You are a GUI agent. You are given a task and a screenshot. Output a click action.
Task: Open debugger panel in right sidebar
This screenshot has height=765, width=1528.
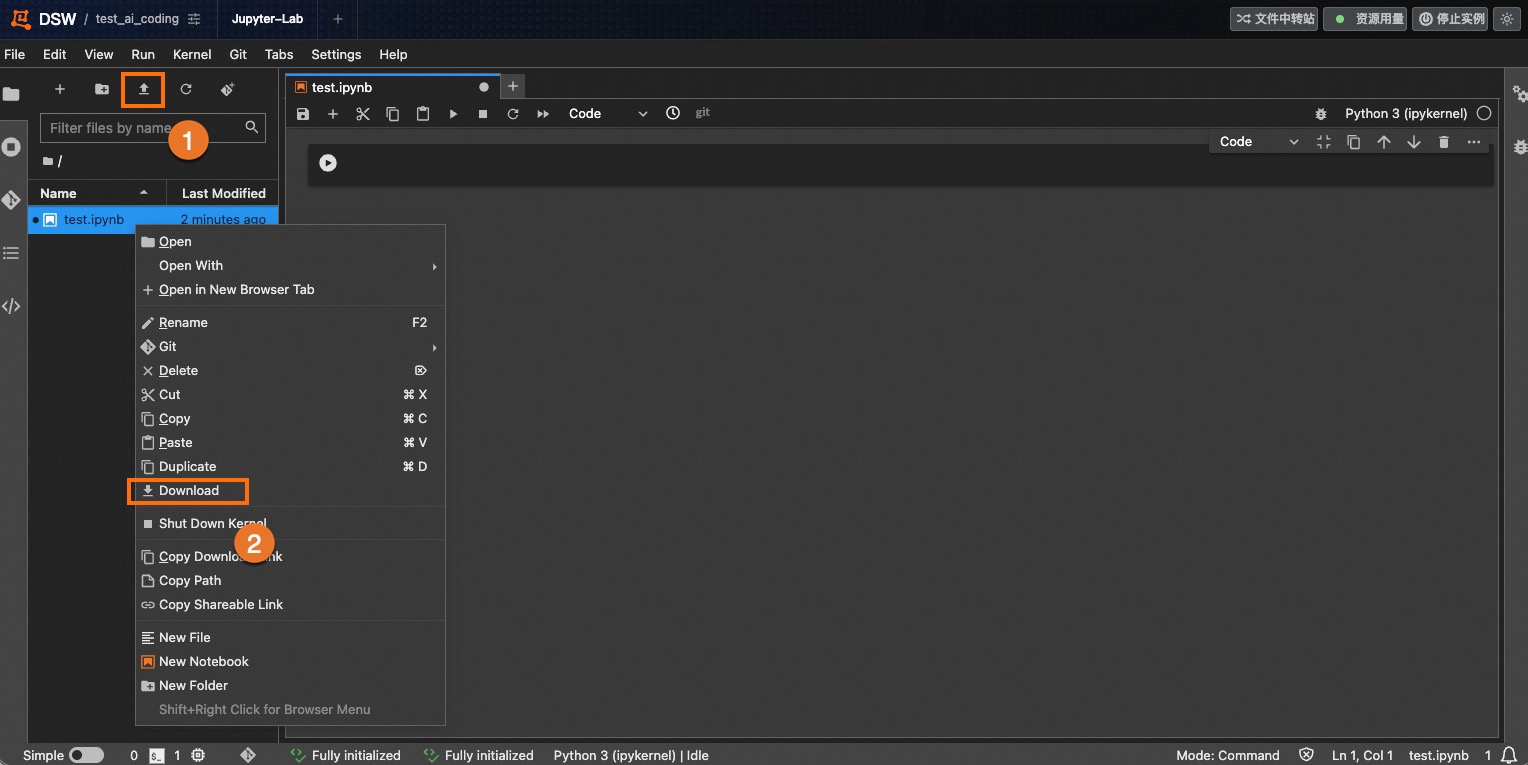(x=1520, y=147)
